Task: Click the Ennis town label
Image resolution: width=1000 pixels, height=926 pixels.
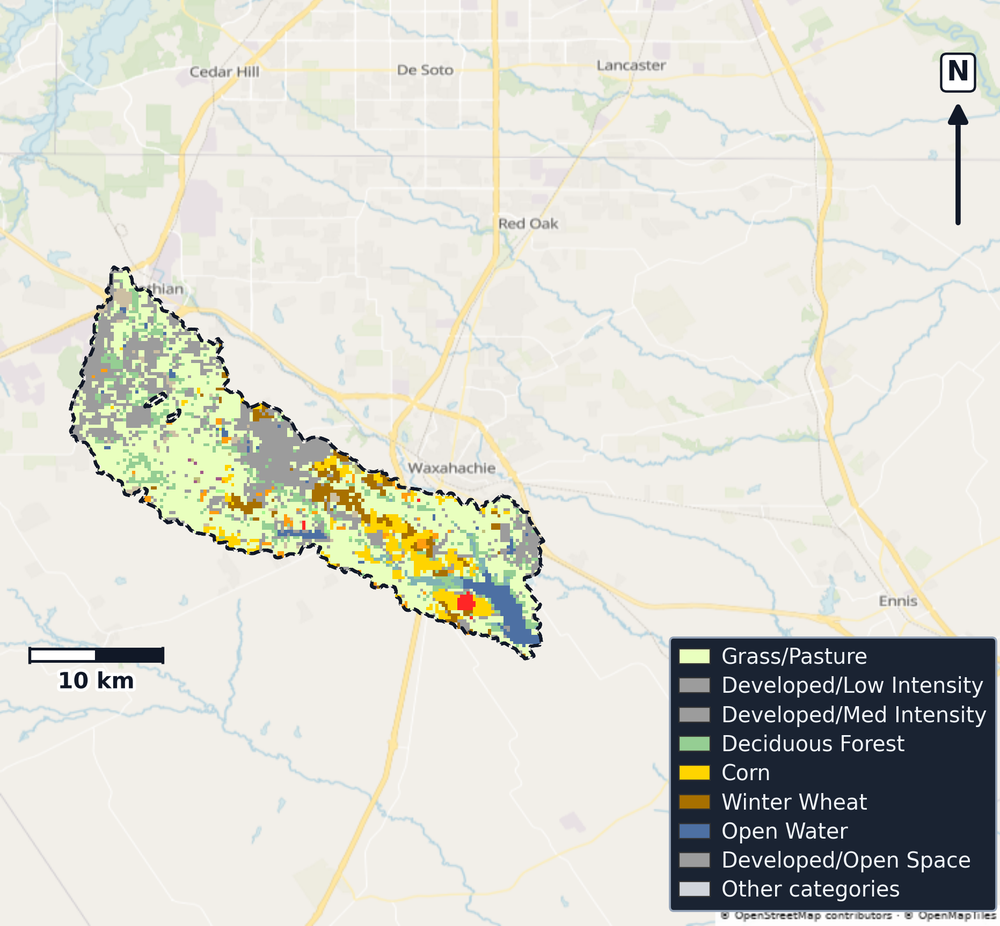Action: pyautogui.click(x=898, y=601)
